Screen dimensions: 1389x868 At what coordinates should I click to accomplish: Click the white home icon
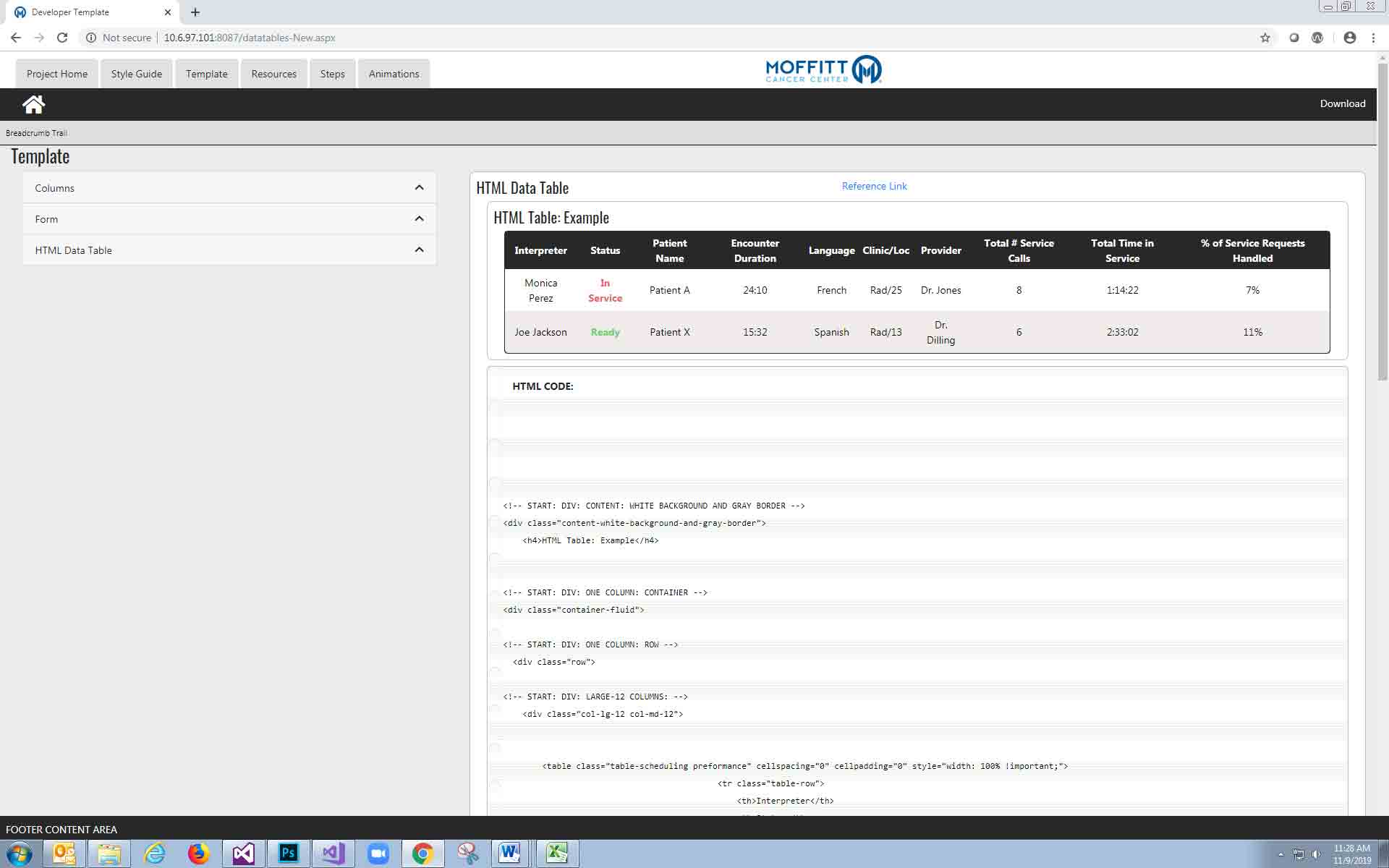pos(33,104)
